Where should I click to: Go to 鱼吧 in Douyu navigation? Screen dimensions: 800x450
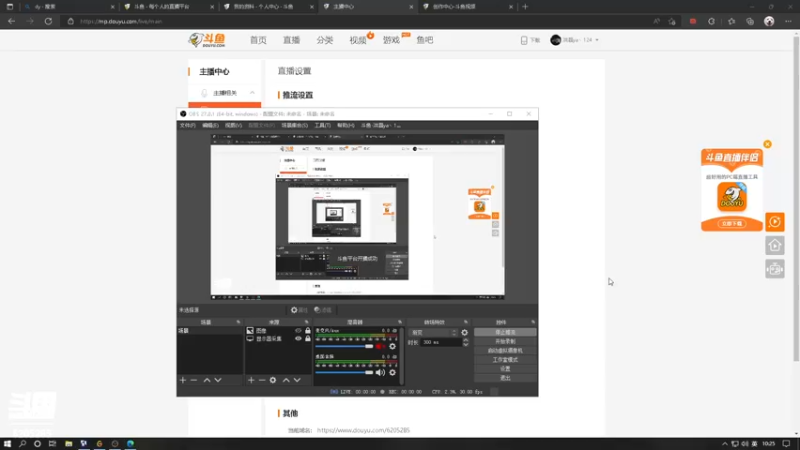[x=424, y=40]
